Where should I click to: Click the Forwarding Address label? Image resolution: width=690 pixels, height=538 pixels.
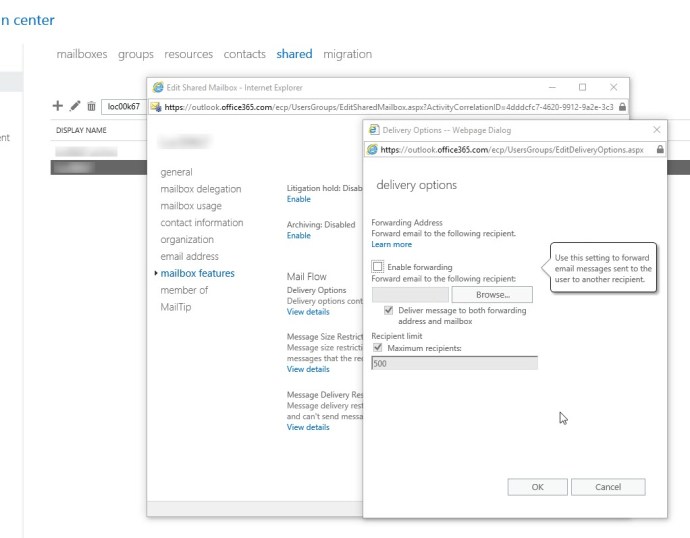(x=407, y=223)
